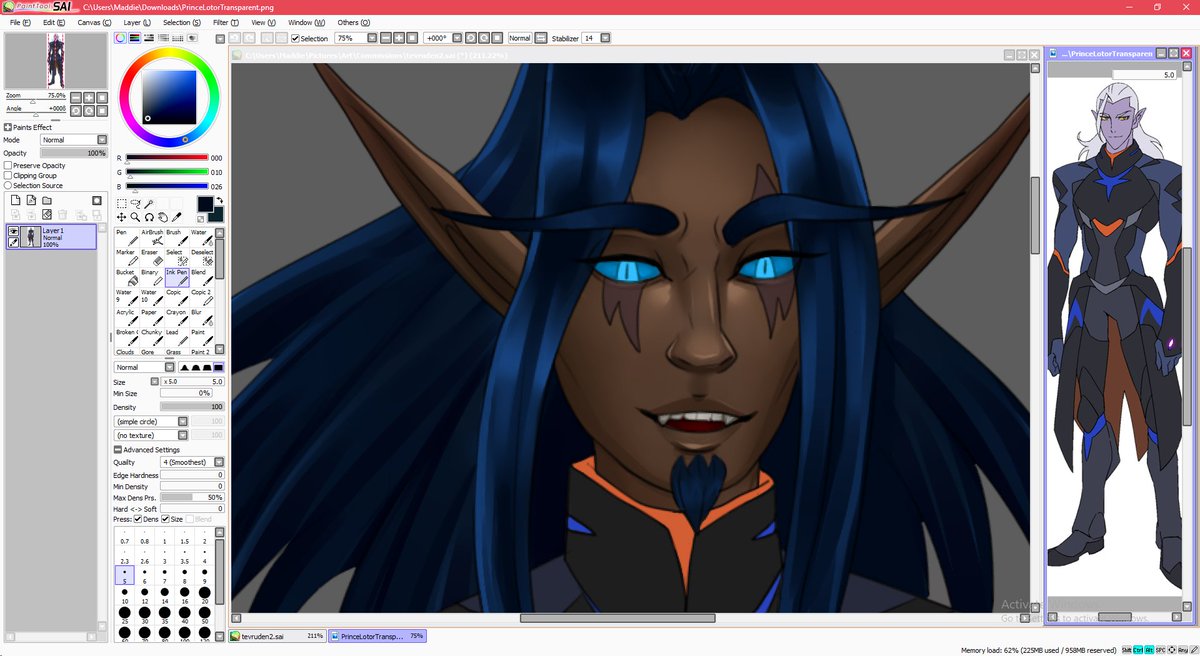Open the Canvas menu
Screen dimensions: 1200x656
pyautogui.click(x=92, y=22)
